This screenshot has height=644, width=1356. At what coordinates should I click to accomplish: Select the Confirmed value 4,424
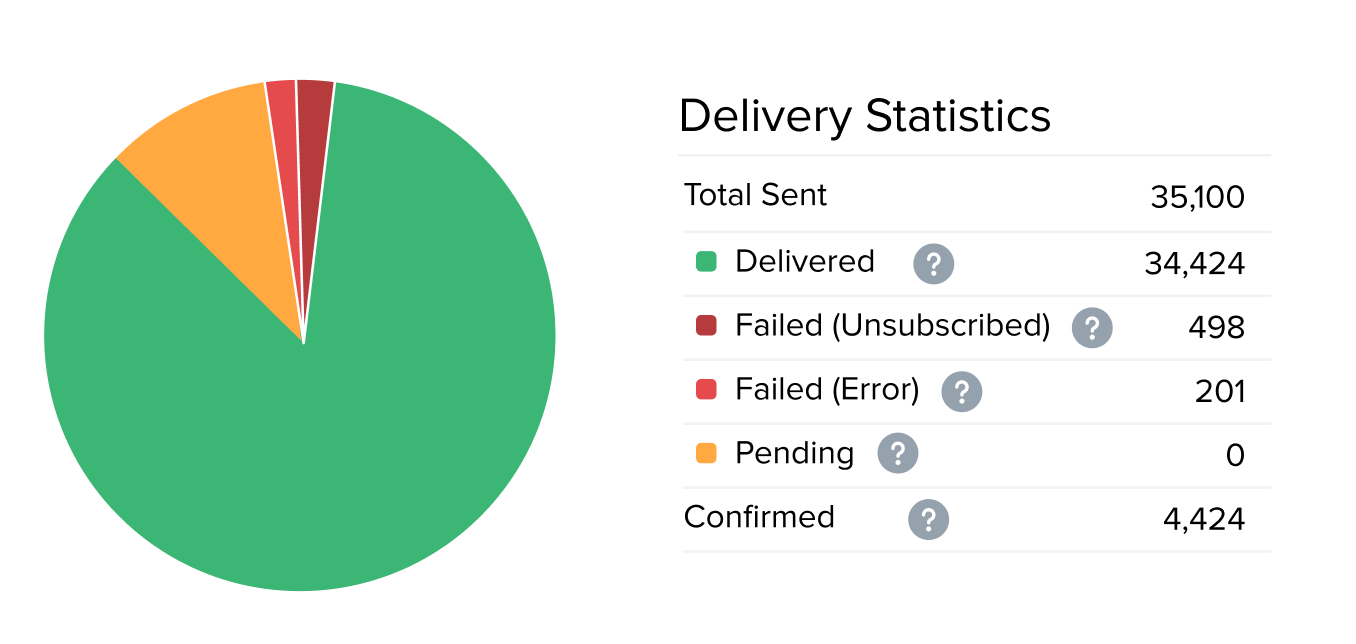pos(1204,519)
